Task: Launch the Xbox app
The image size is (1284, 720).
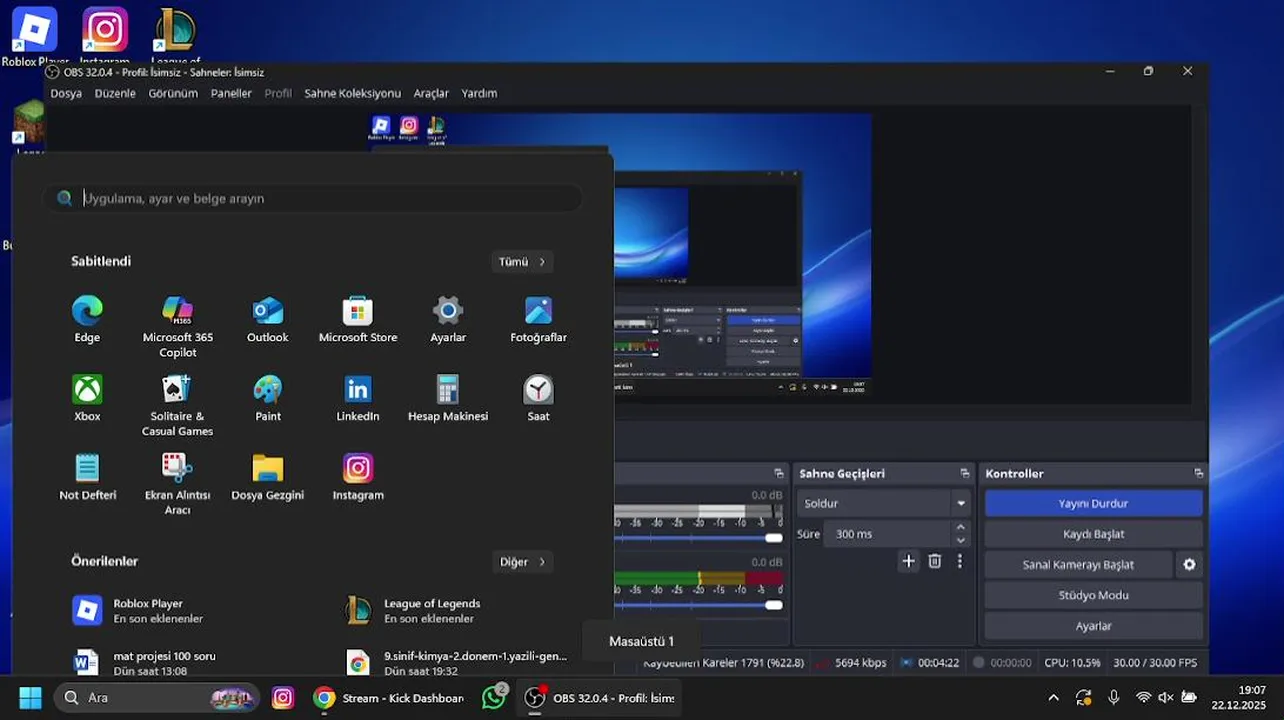Action: (x=87, y=399)
